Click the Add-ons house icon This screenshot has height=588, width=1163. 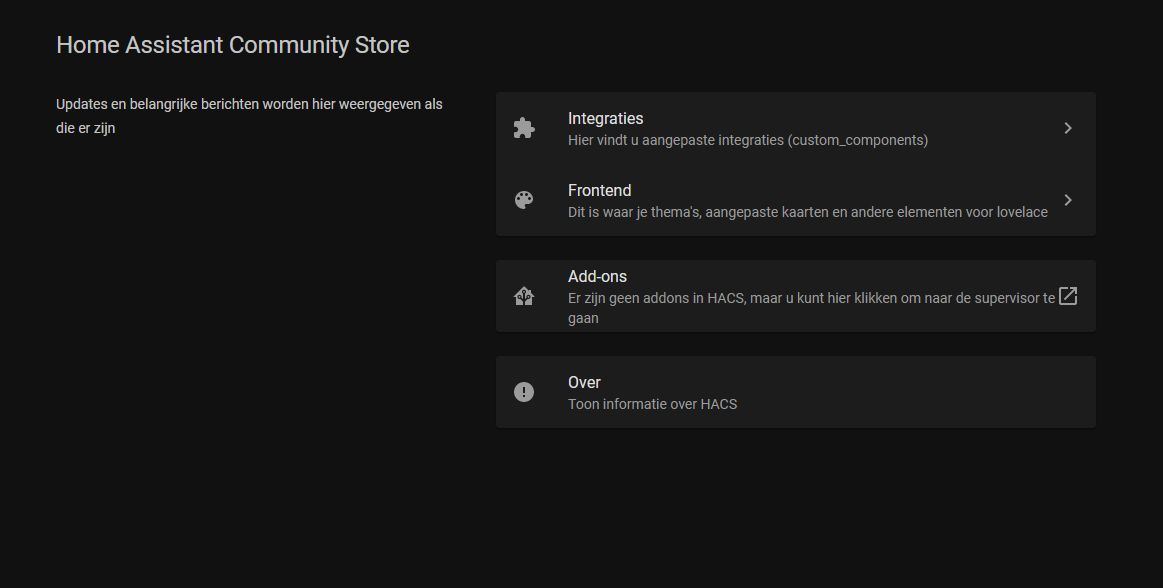pos(524,297)
